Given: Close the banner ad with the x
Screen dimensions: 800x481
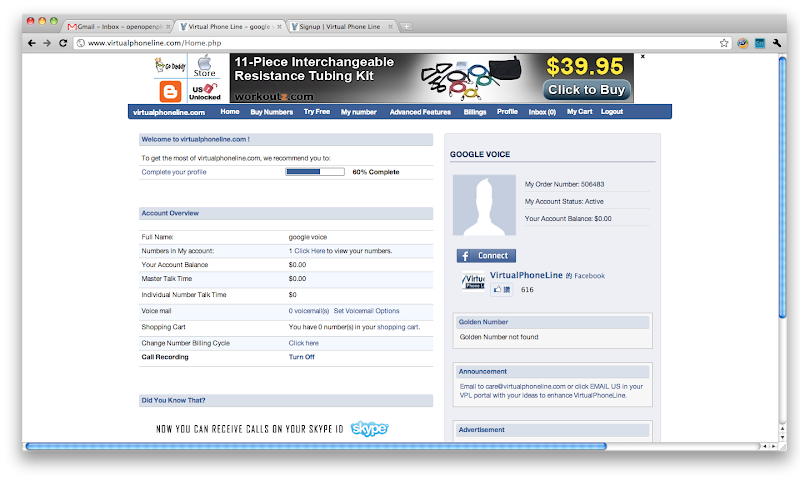Looking at the screenshot, I should pos(642,57).
